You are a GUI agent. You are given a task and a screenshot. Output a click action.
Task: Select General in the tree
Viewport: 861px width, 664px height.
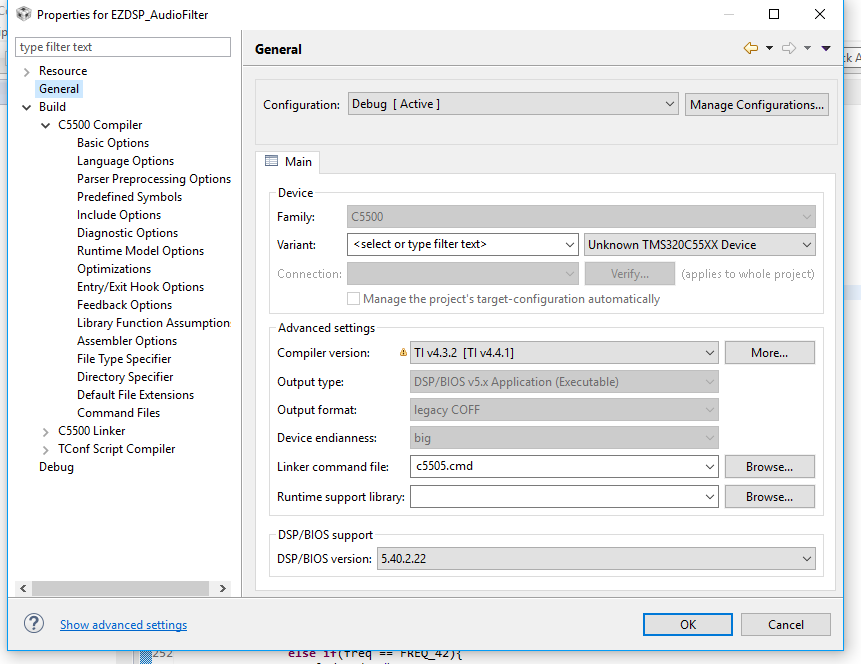pos(59,89)
